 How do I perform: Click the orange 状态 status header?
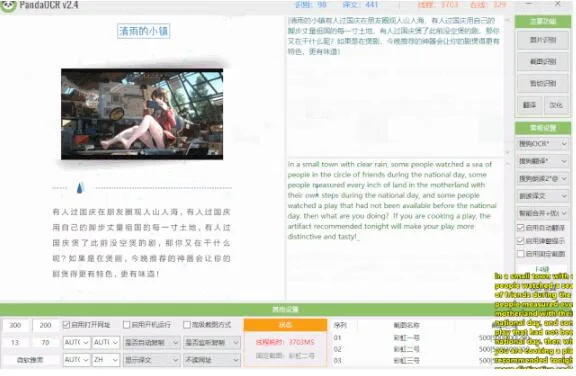[285, 325]
